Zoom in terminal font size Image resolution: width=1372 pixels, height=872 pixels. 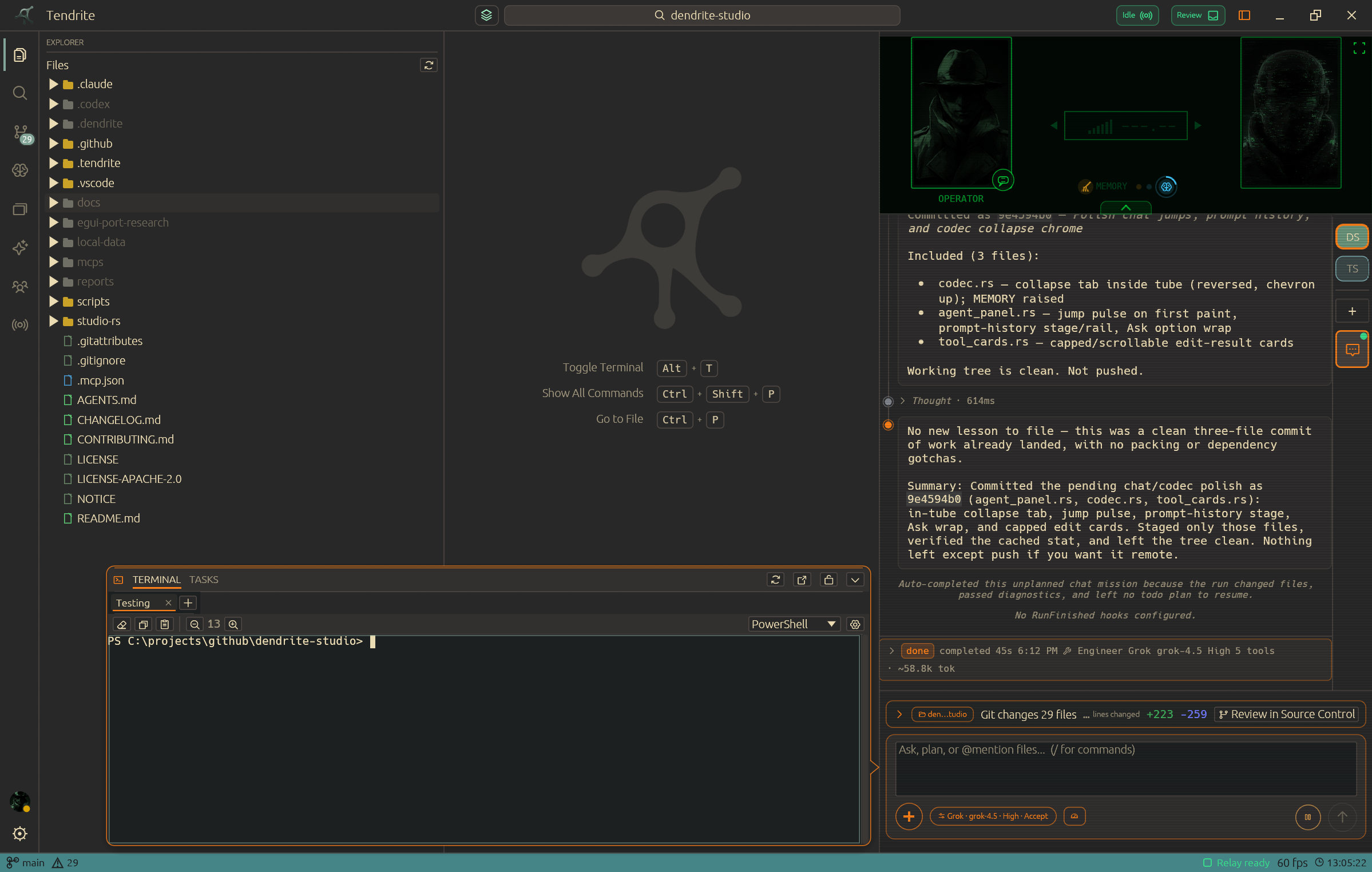[233, 624]
